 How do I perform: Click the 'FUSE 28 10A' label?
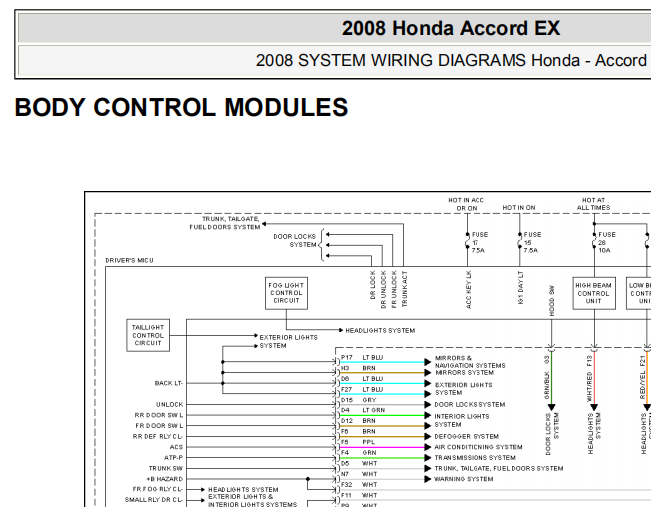coord(606,242)
